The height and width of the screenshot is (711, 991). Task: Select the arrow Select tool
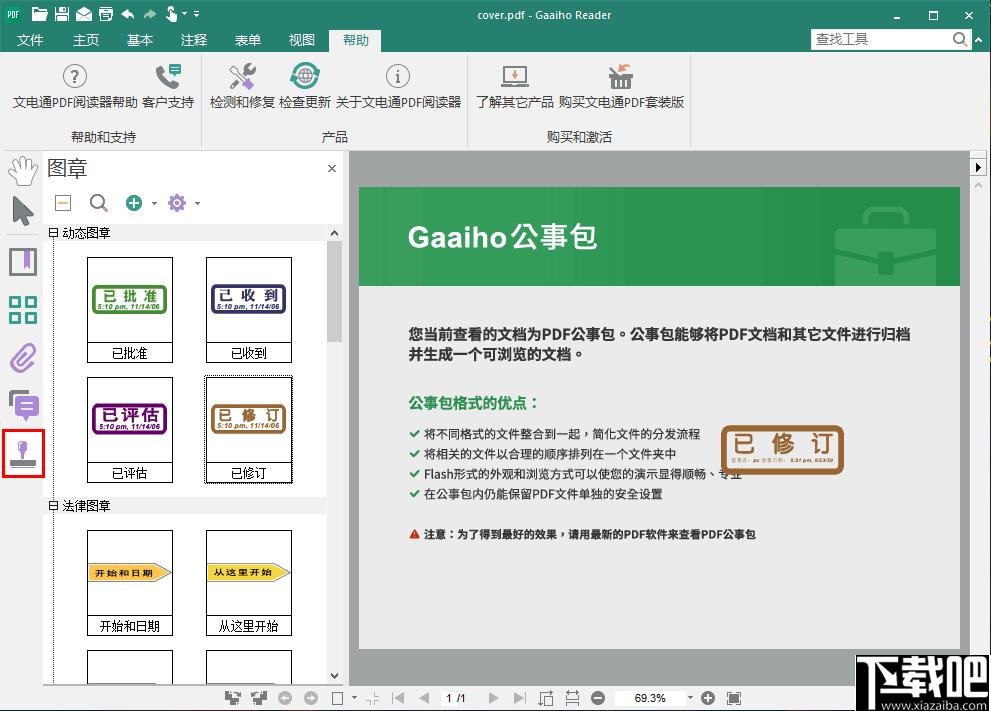click(x=23, y=211)
